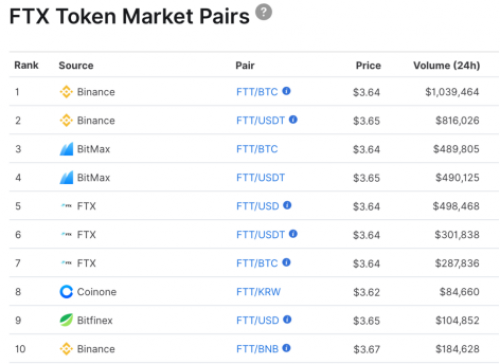Sort table by Rank column header
This screenshot has width=500, height=364.
pos(26,65)
